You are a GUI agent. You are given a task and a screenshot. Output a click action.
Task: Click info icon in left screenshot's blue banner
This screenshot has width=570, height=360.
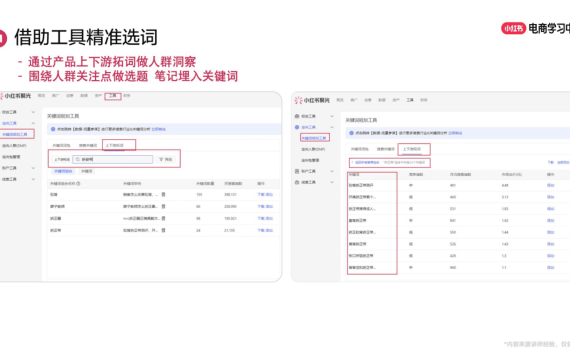point(53,129)
